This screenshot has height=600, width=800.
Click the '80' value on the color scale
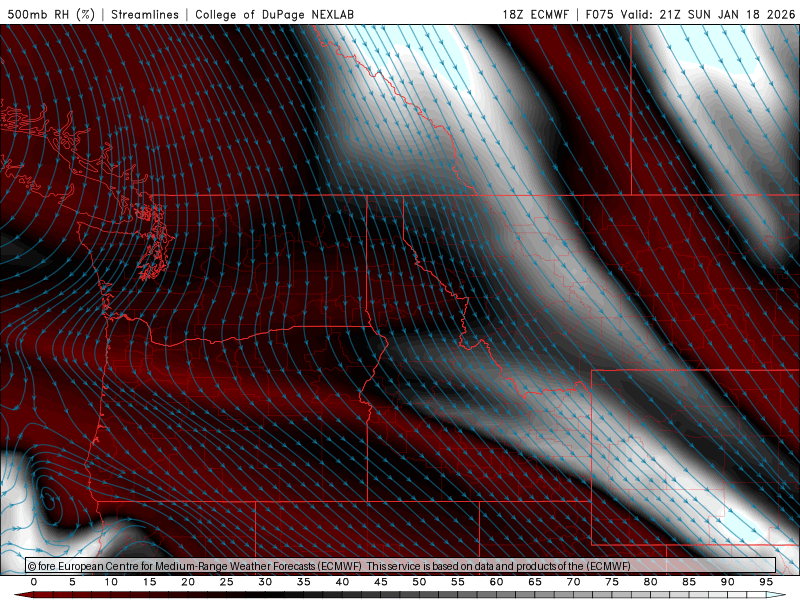point(651,582)
